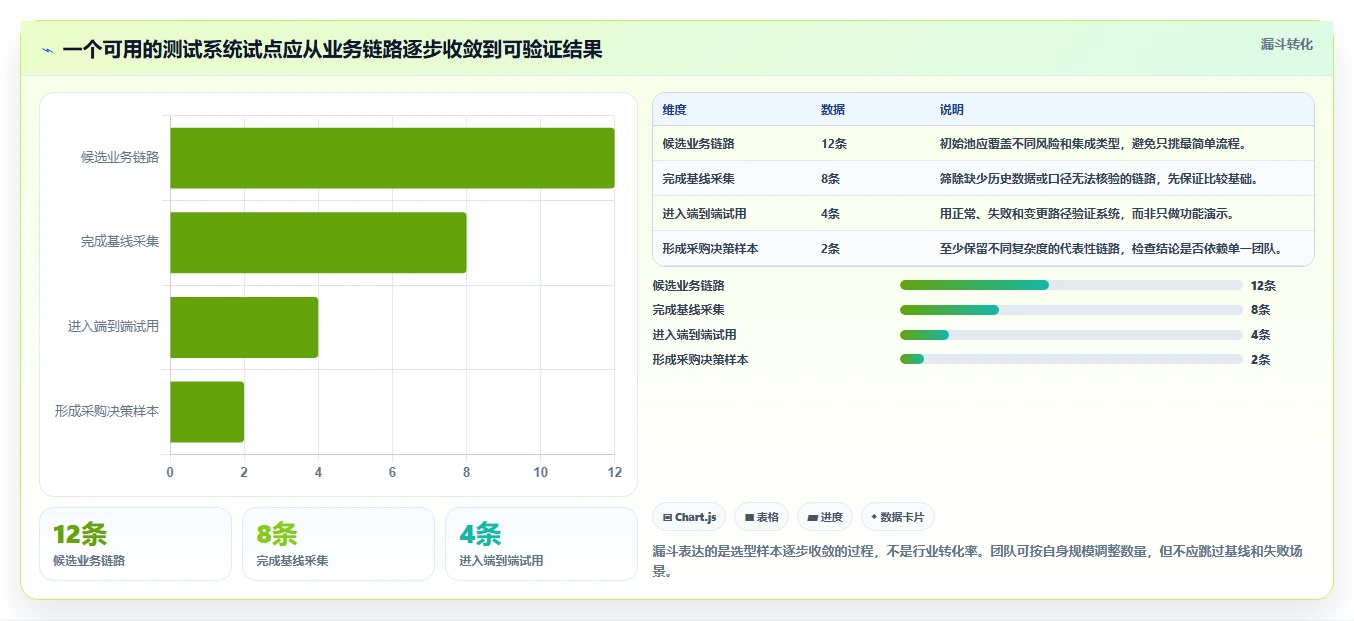1354x621 pixels.
Task: Click the 完成基线采集 progress bar at 8条
Action: click(x=1071, y=310)
